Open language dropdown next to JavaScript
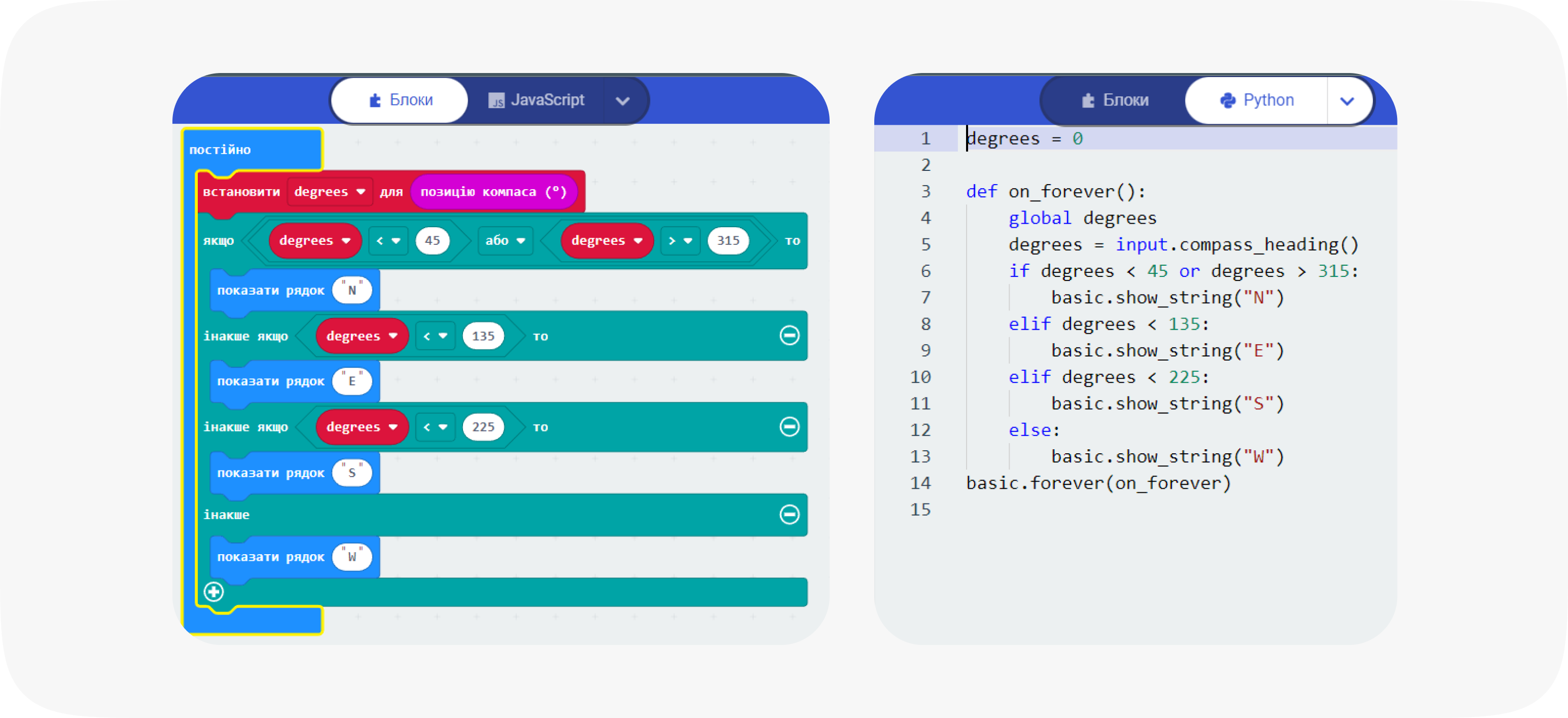Screen dimensions: 1568x718 [x=622, y=101]
